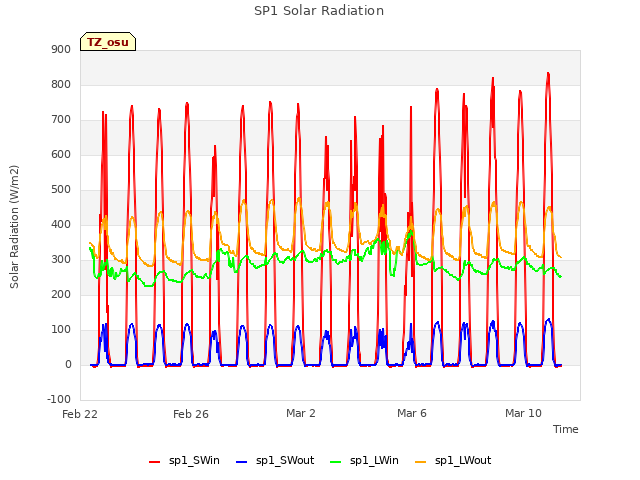
Task: Click the 500 y-axis tick label
Action: [61, 189]
